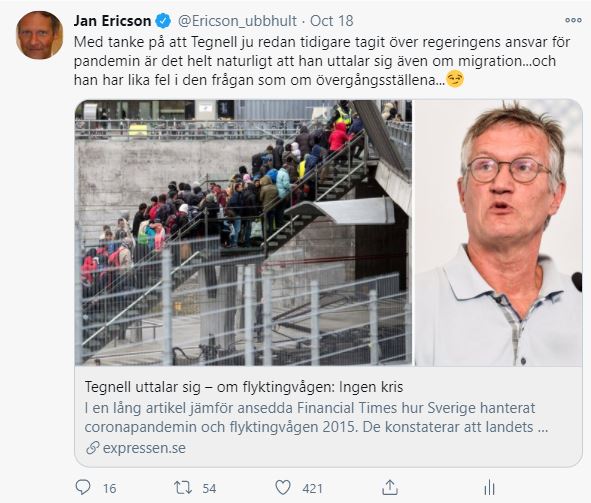This screenshot has width=591, height=503.
Task: Open the portrait photo of man with glasses
Action: (x=498, y=232)
